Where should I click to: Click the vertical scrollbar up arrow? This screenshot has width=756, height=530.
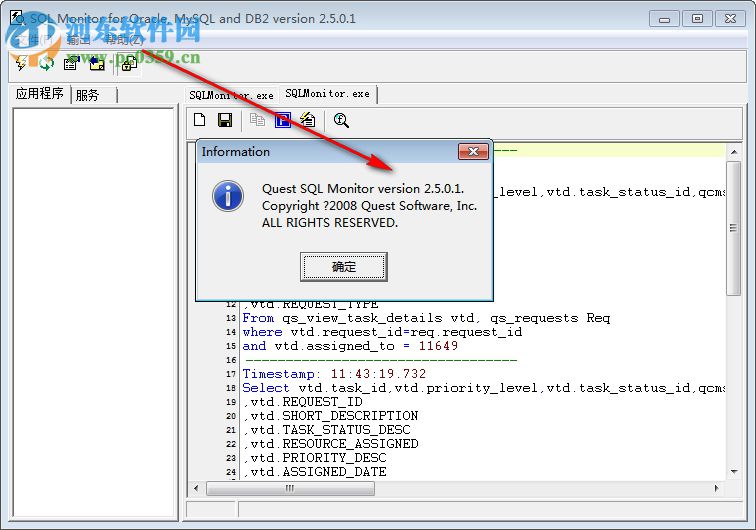(734, 152)
